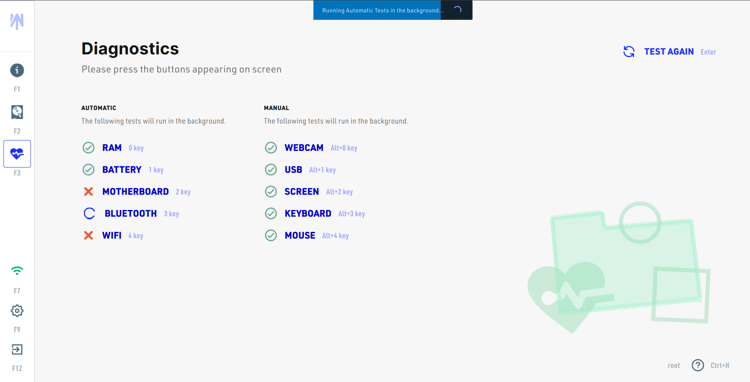The height and width of the screenshot is (382, 750).
Task: Start the USB manual test
Action: click(x=293, y=170)
